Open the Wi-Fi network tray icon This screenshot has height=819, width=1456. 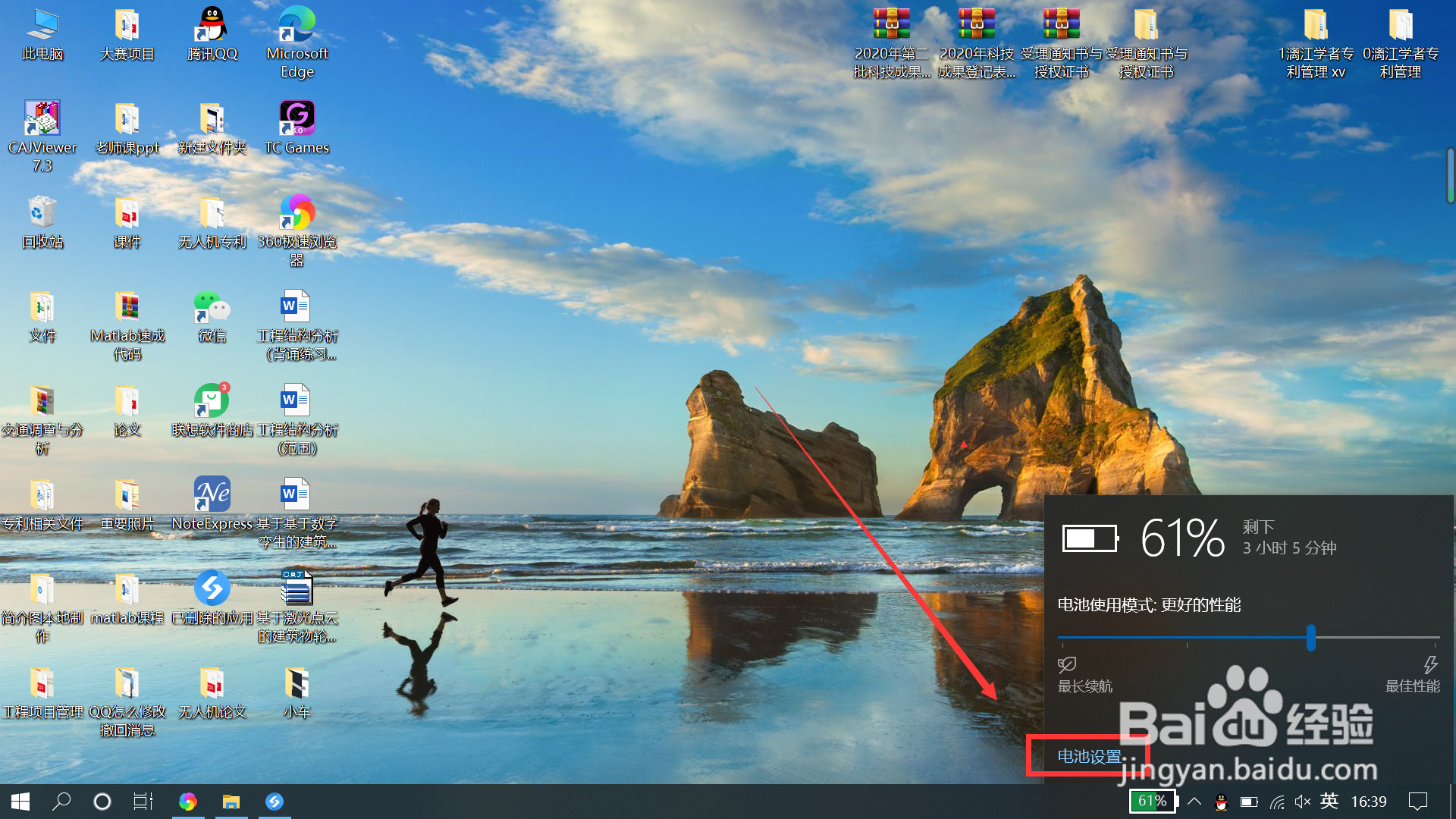[x=1277, y=802]
